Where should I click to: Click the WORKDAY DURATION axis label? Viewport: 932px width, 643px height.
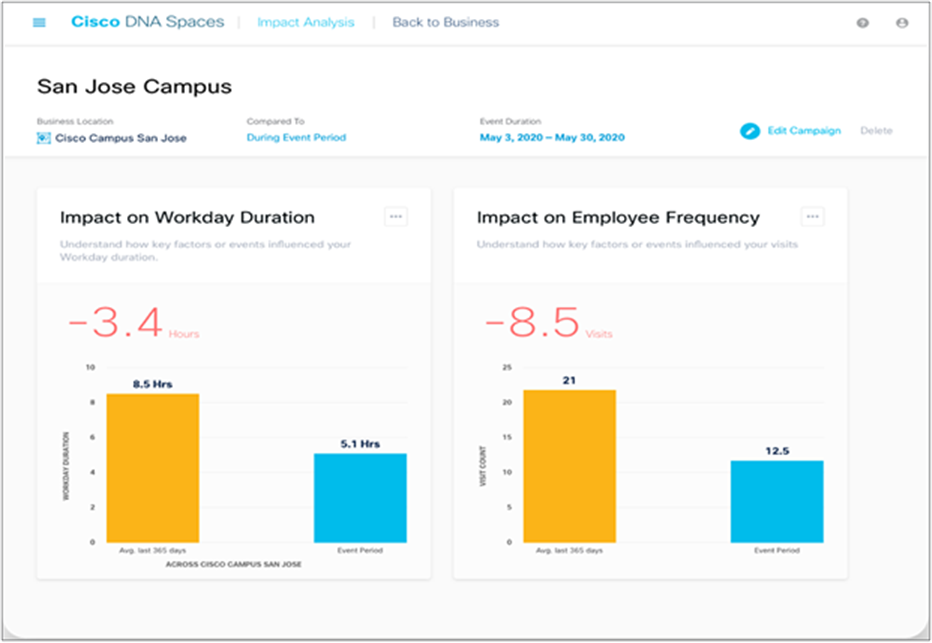click(66, 466)
